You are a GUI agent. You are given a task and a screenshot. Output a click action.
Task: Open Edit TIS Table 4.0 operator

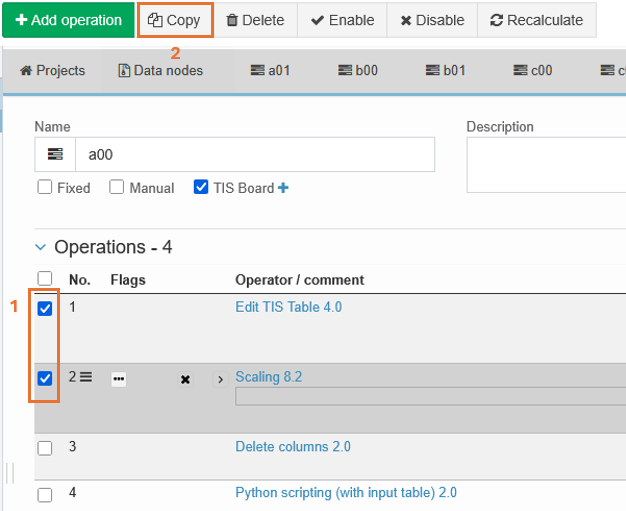click(x=288, y=307)
